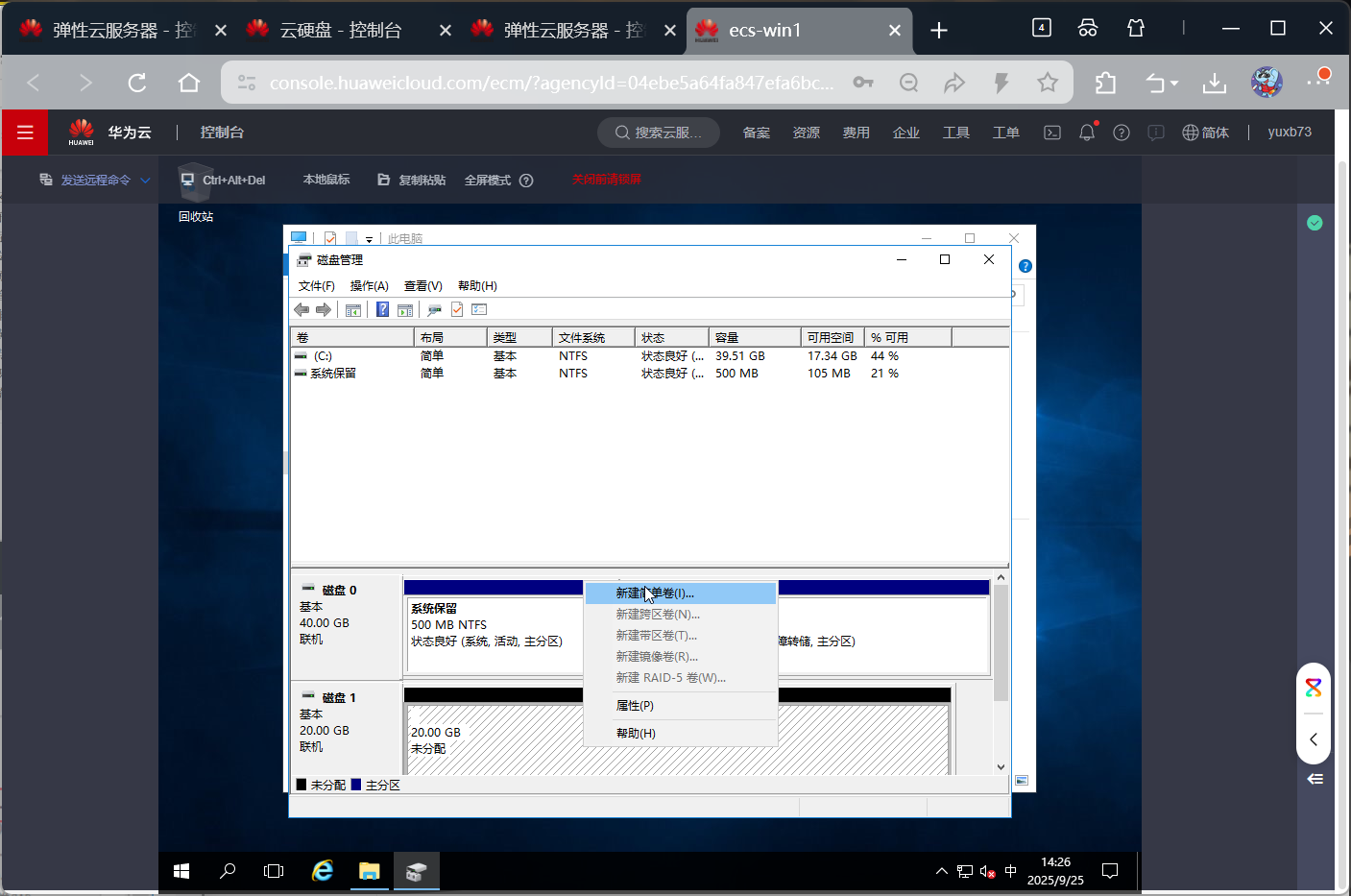Open the 操作(A) menu in Disk Management
The image size is (1351, 896).
370,286
